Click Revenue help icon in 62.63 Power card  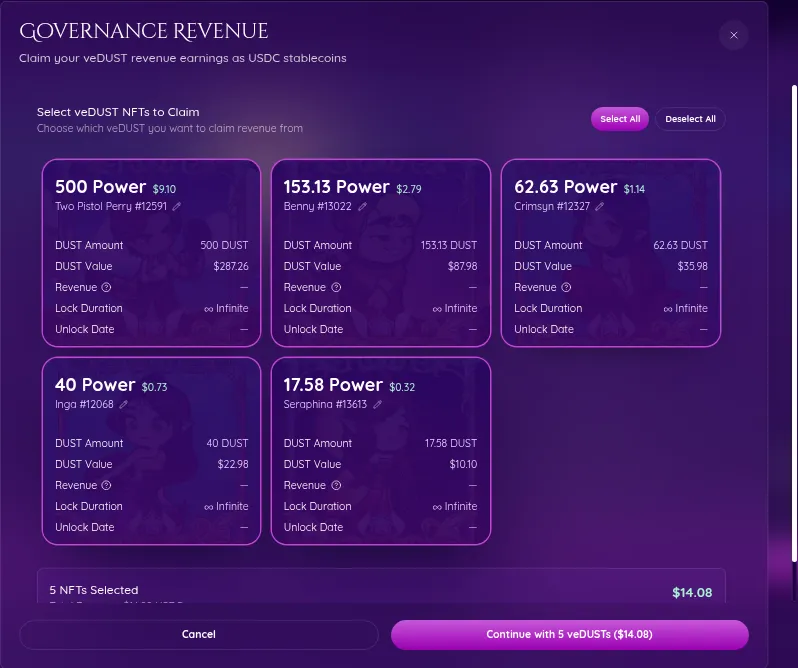565,287
